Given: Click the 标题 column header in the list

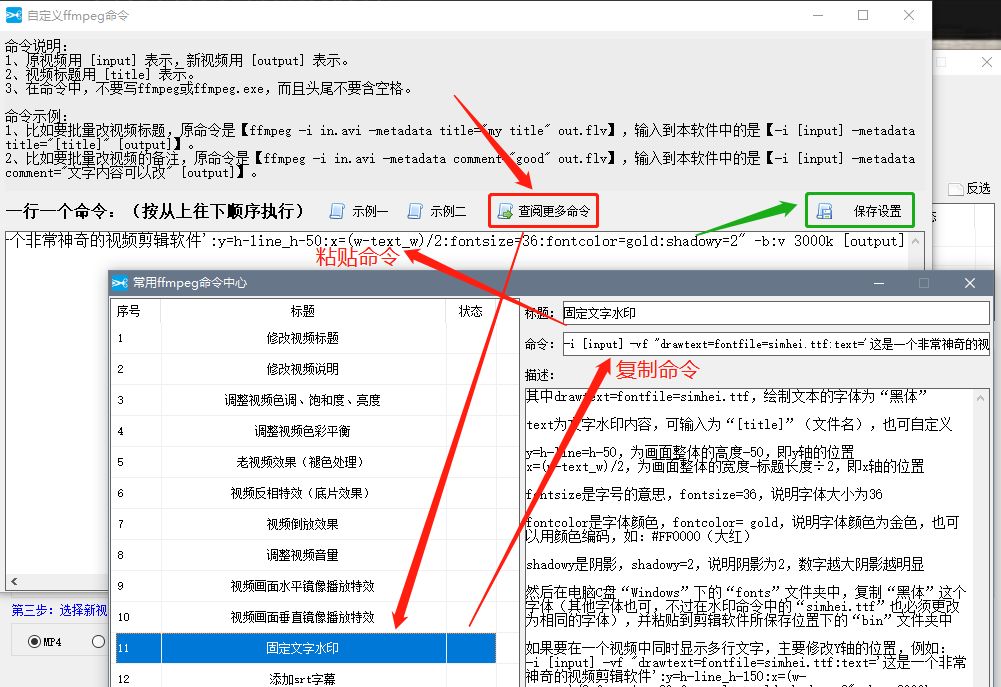Looking at the screenshot, I should click(x=303, y=311).
